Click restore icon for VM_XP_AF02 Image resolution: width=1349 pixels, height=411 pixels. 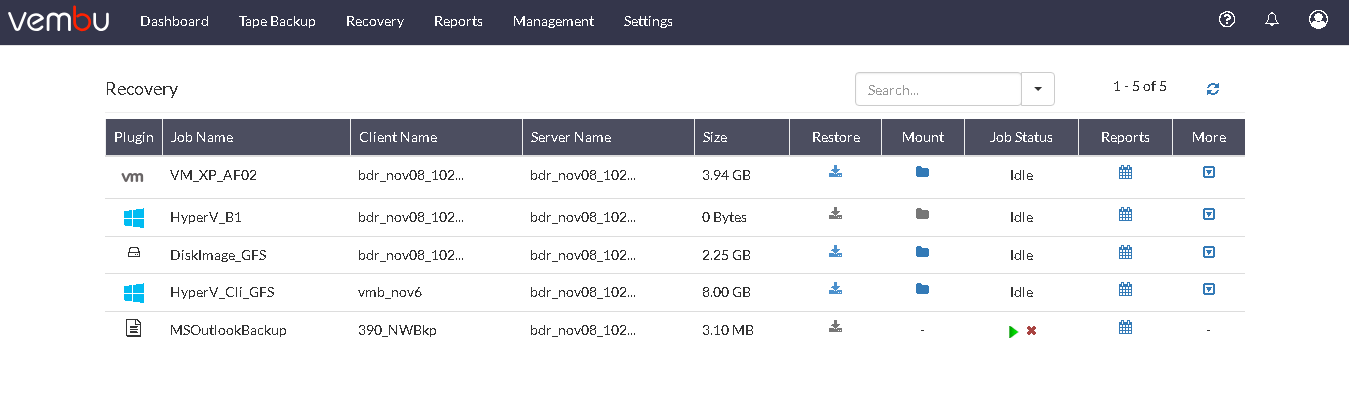tap(835, 172)
